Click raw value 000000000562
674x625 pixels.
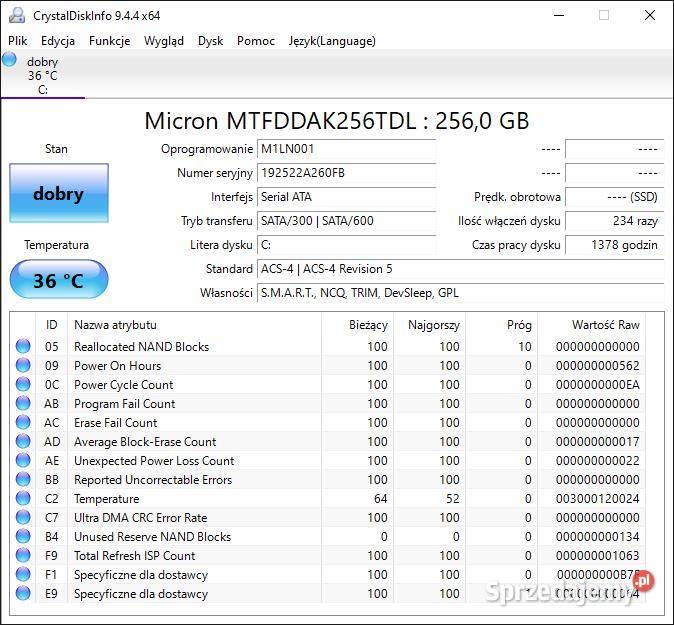(597, 366)
